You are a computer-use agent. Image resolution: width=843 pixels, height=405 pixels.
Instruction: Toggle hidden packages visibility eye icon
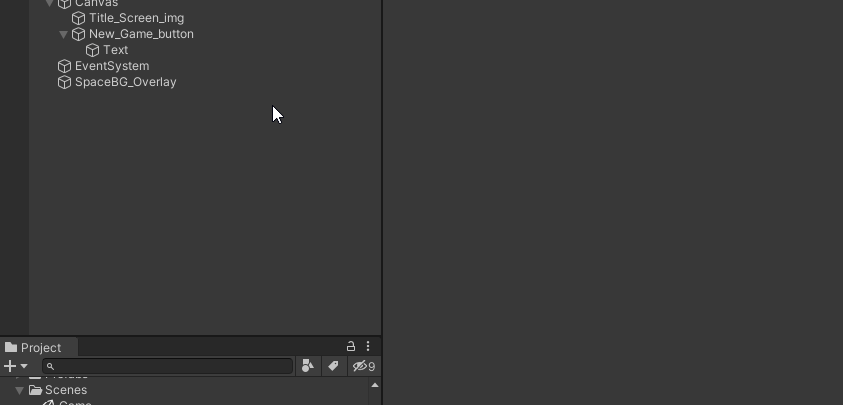pyautogui.click(x=364, y=366)
